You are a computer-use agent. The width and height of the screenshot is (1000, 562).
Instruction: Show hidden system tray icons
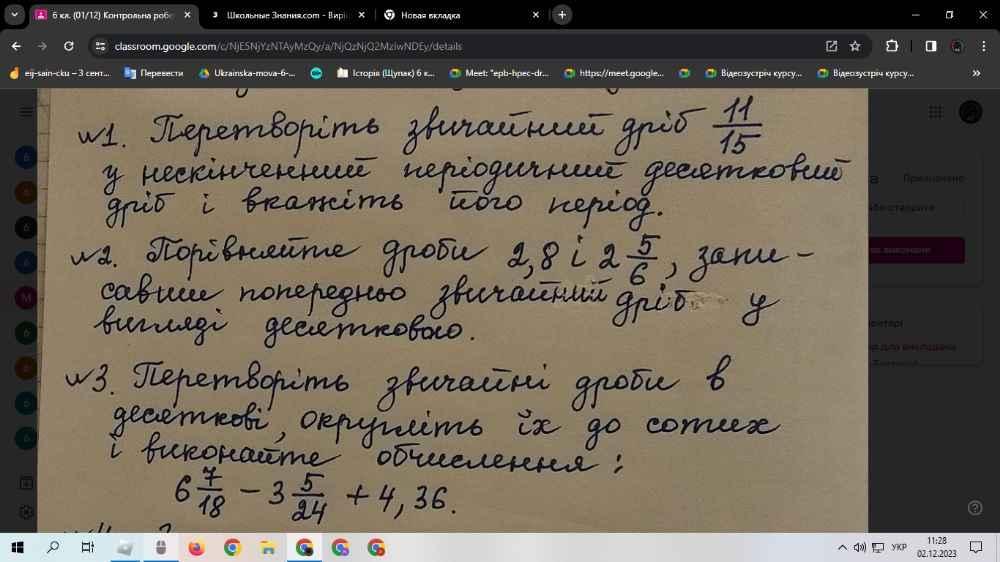click(842, 547)
